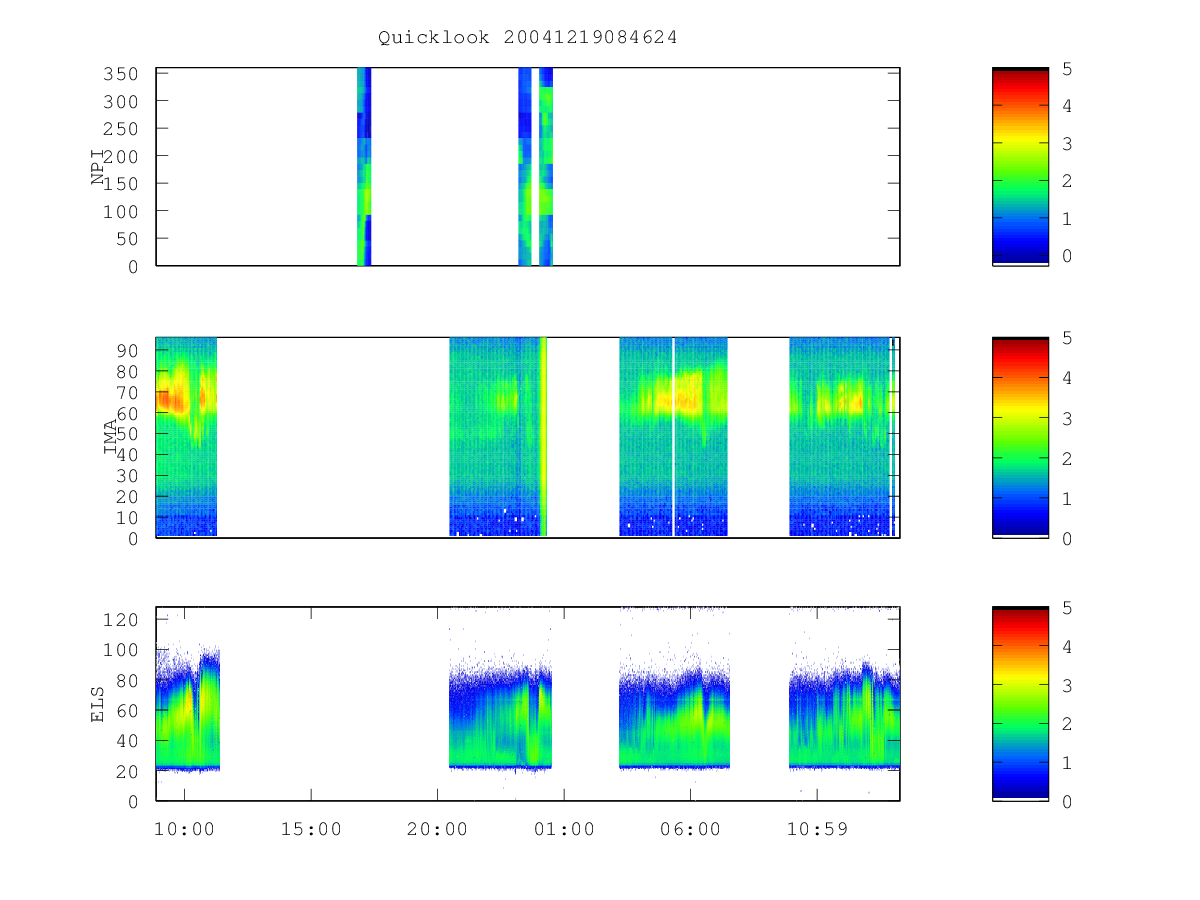The height and width of the screenshot is (900, 1200).
Task: Click the IMA data block around 06:00
Action: point(673,437)
